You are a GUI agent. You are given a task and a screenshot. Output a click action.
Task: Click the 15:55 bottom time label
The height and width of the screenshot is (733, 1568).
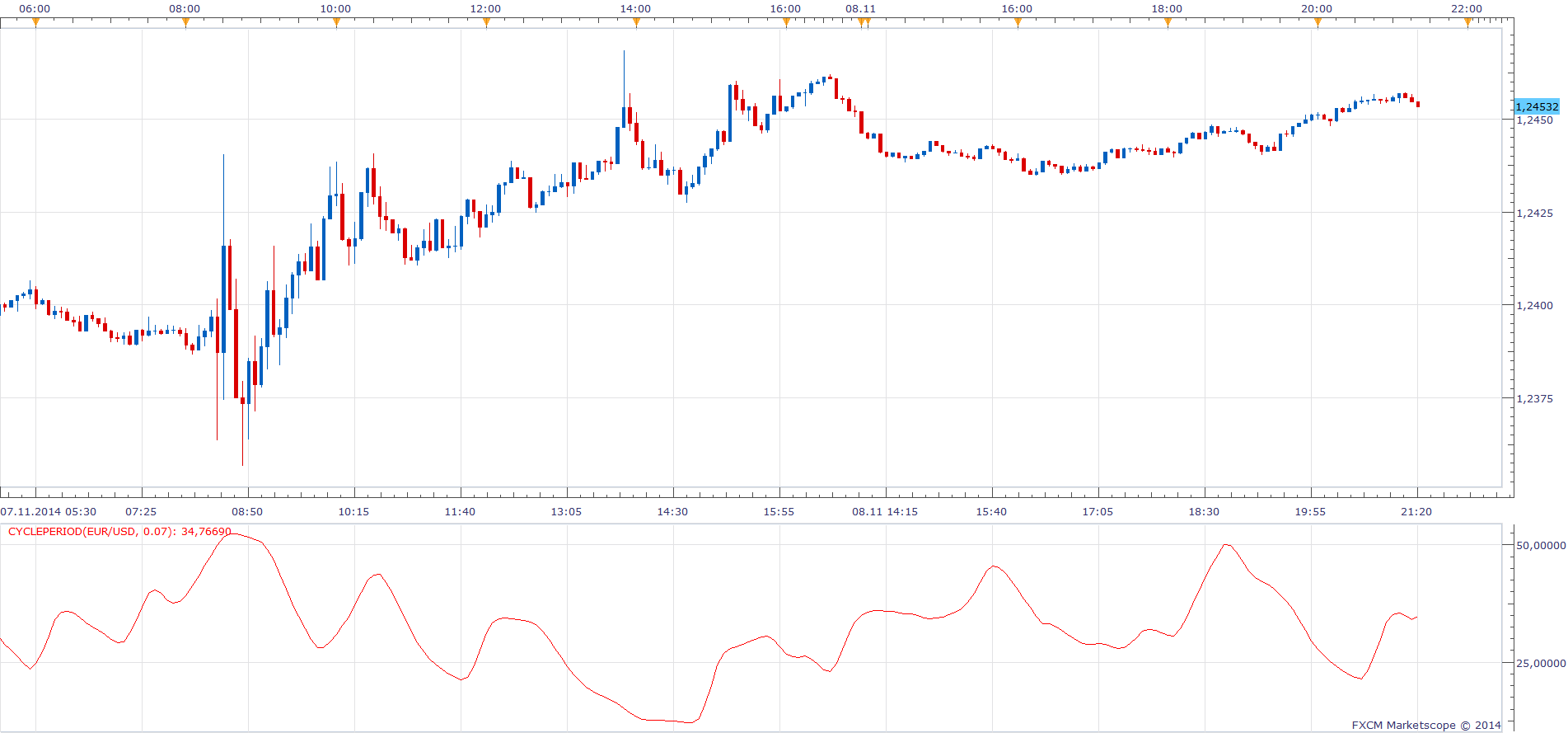coord(779,511)
